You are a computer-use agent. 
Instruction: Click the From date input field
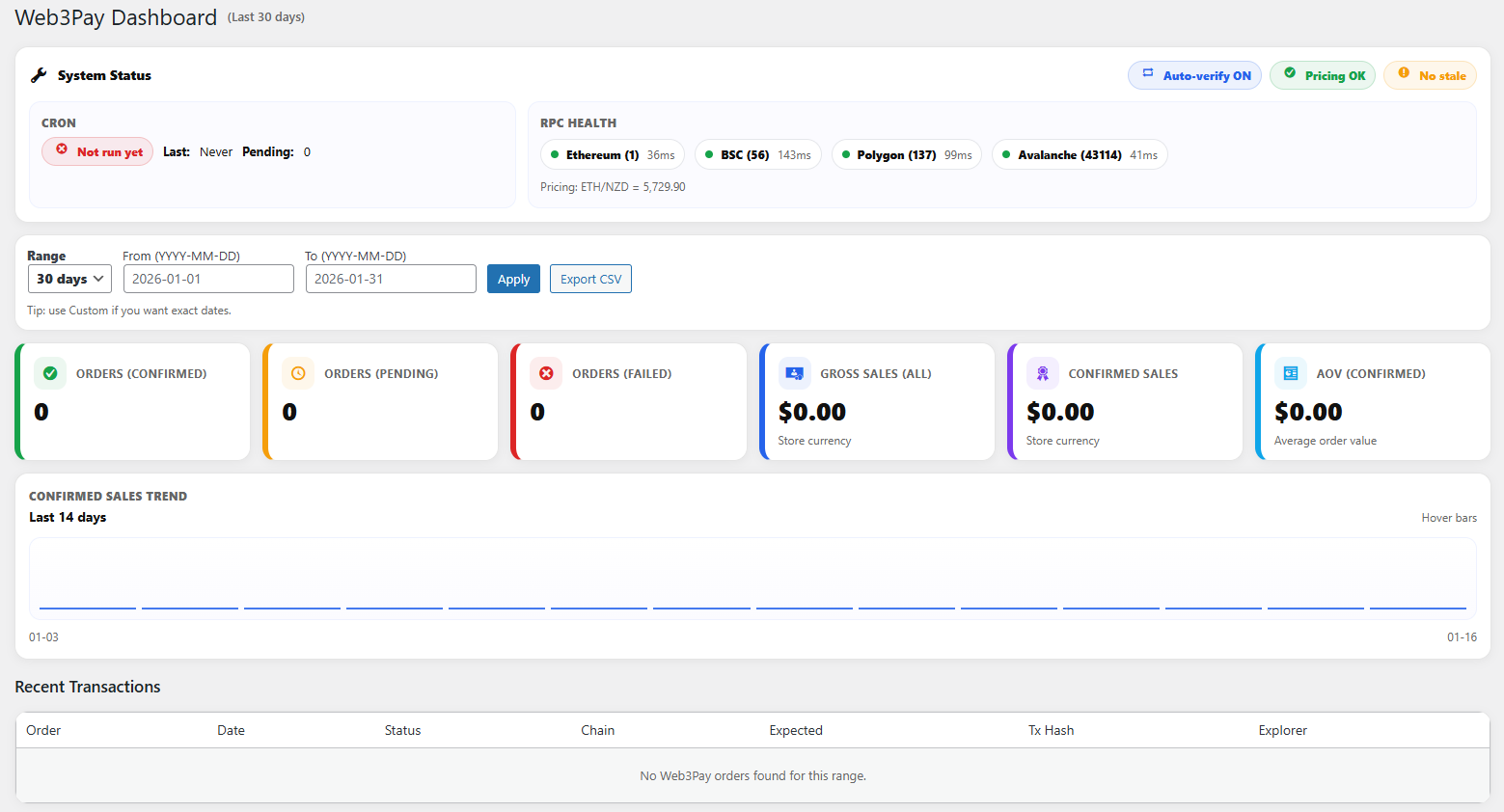click(208, 279)
